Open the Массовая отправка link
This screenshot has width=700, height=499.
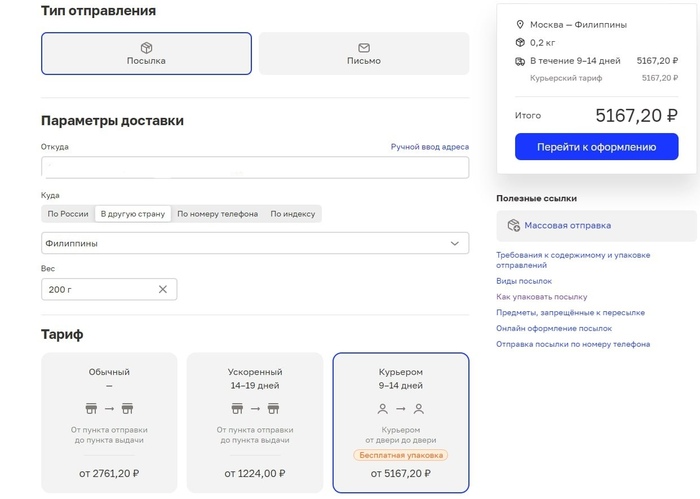click(x=567, y=225)
